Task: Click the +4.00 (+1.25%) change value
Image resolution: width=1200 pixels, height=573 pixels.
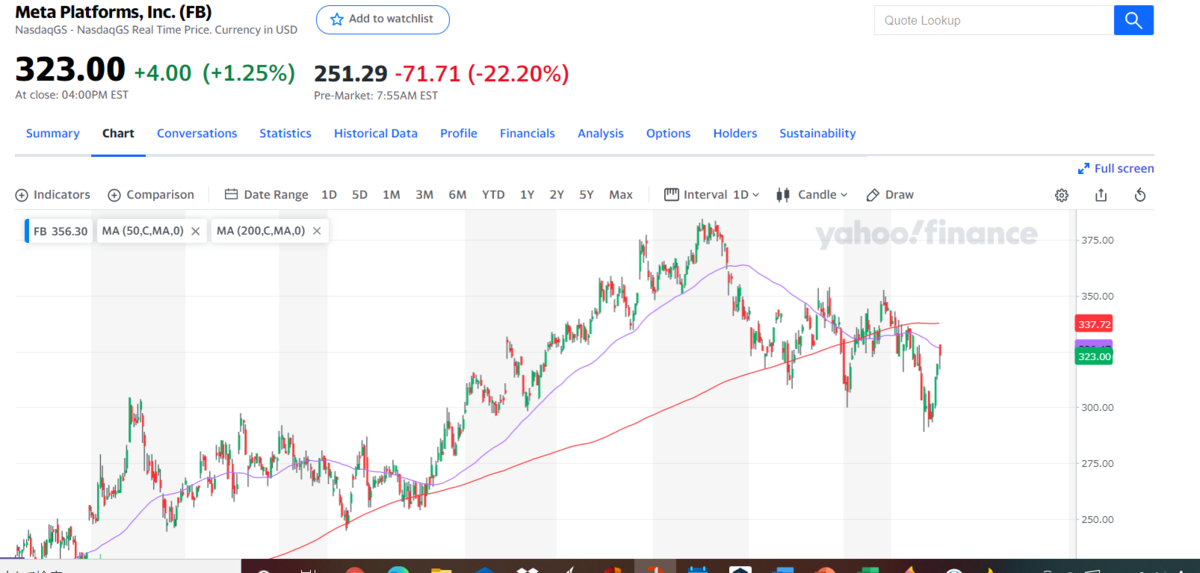Action: 214,73
